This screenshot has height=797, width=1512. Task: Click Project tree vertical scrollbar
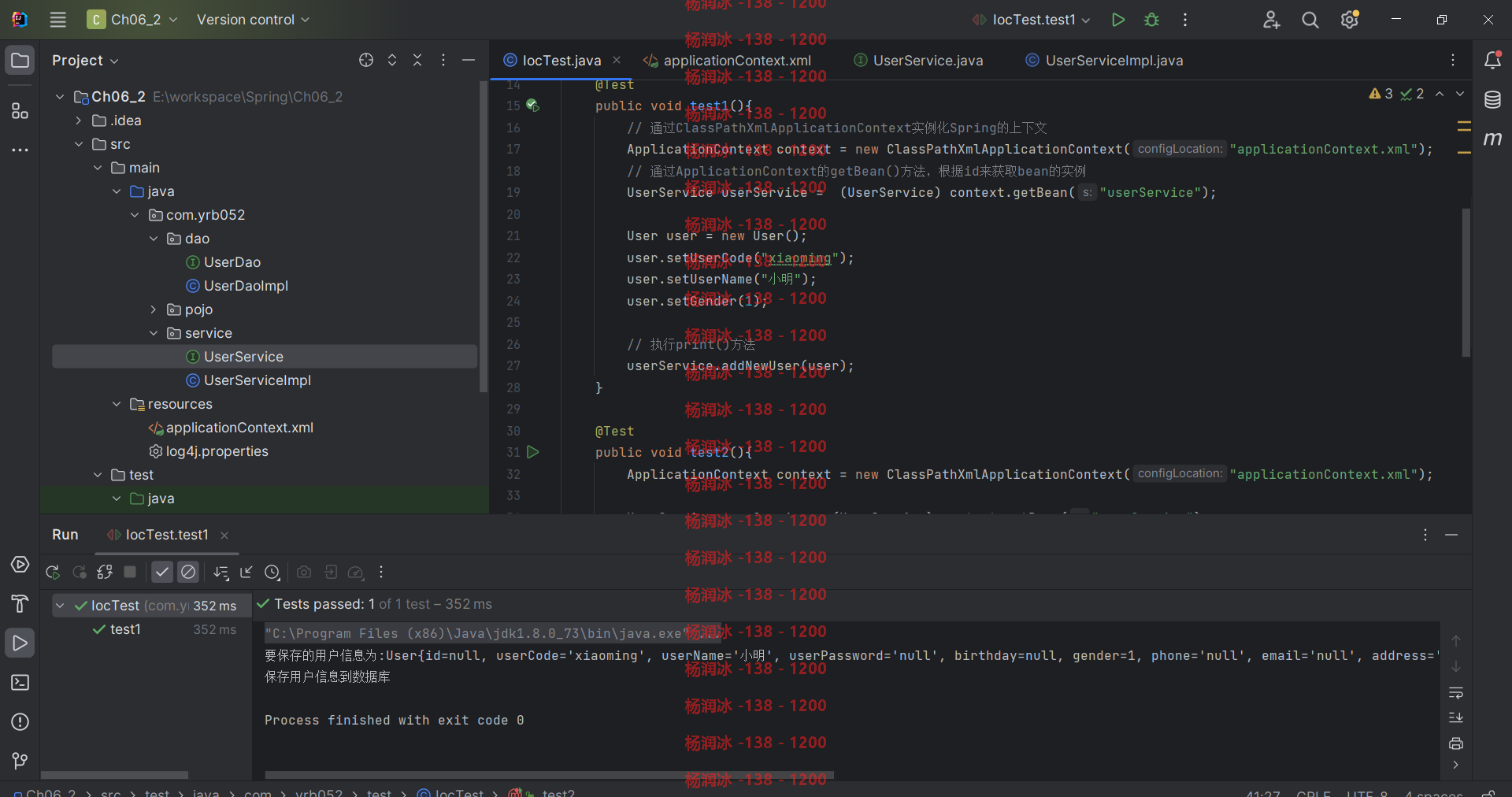(x=484, y=236)
